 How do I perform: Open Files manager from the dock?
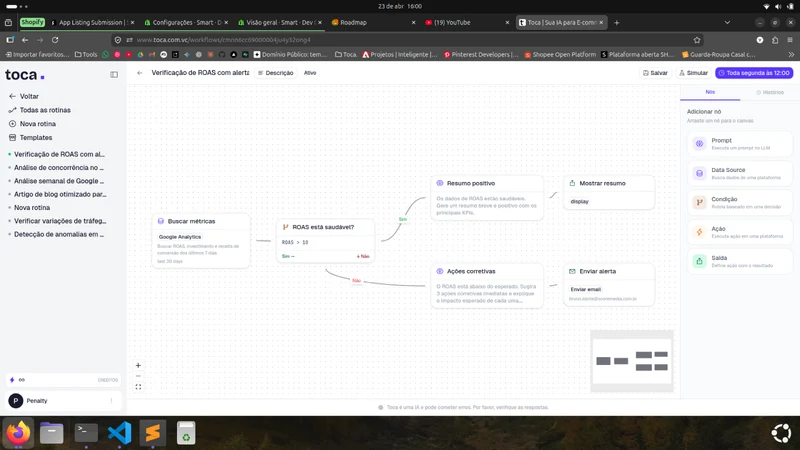pos(52,433)
